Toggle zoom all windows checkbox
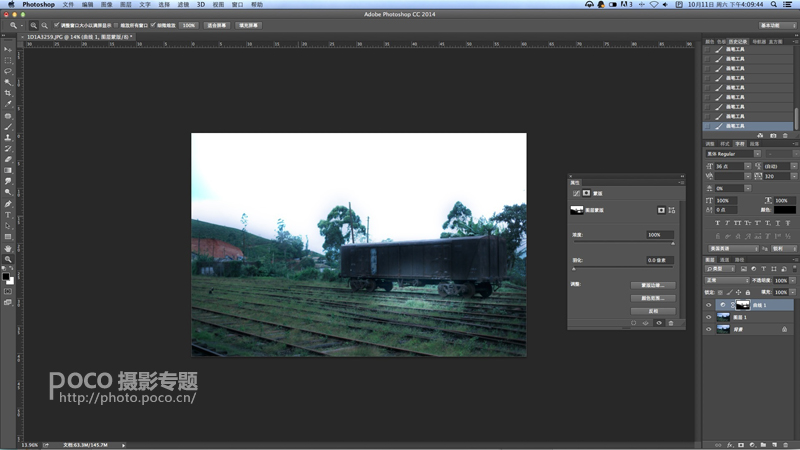This screenshot has height=450, width=800. (x=116, y=25)
